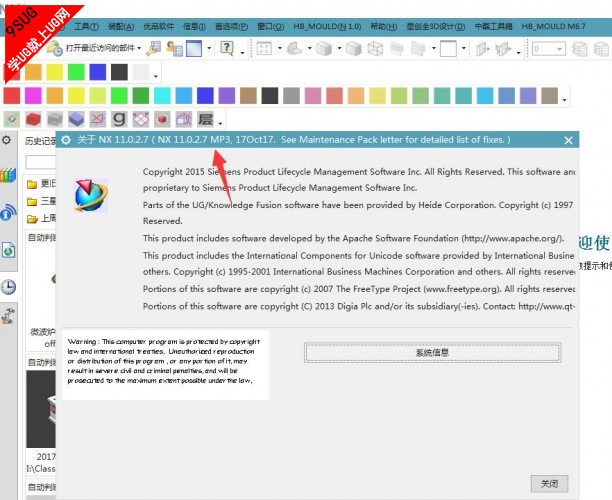This screenshot has height=500, width=612.
Task: Open the 窗口(O) menu
Action: 270,27
